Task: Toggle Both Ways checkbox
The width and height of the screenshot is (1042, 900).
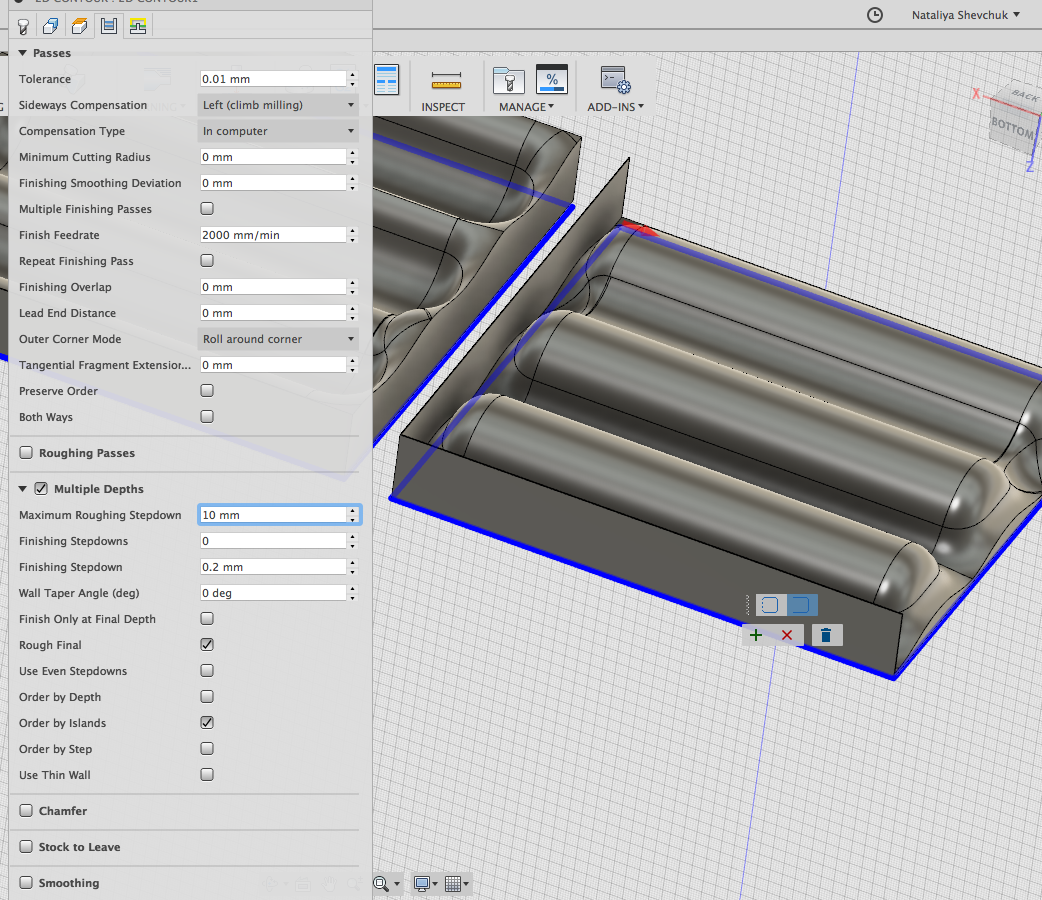Action: click(207, 417)
